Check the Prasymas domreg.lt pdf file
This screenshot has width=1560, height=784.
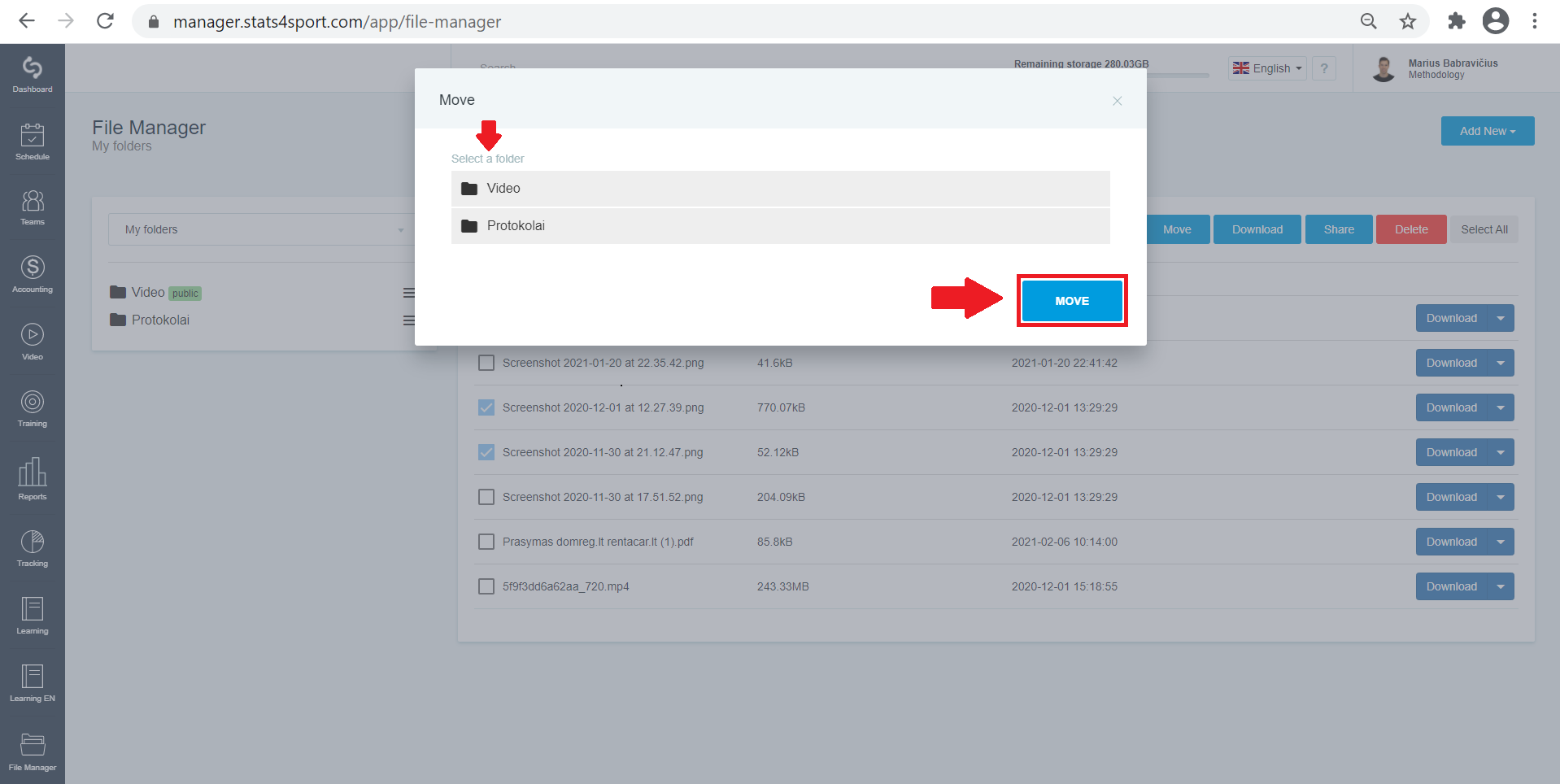click(486, 542)
